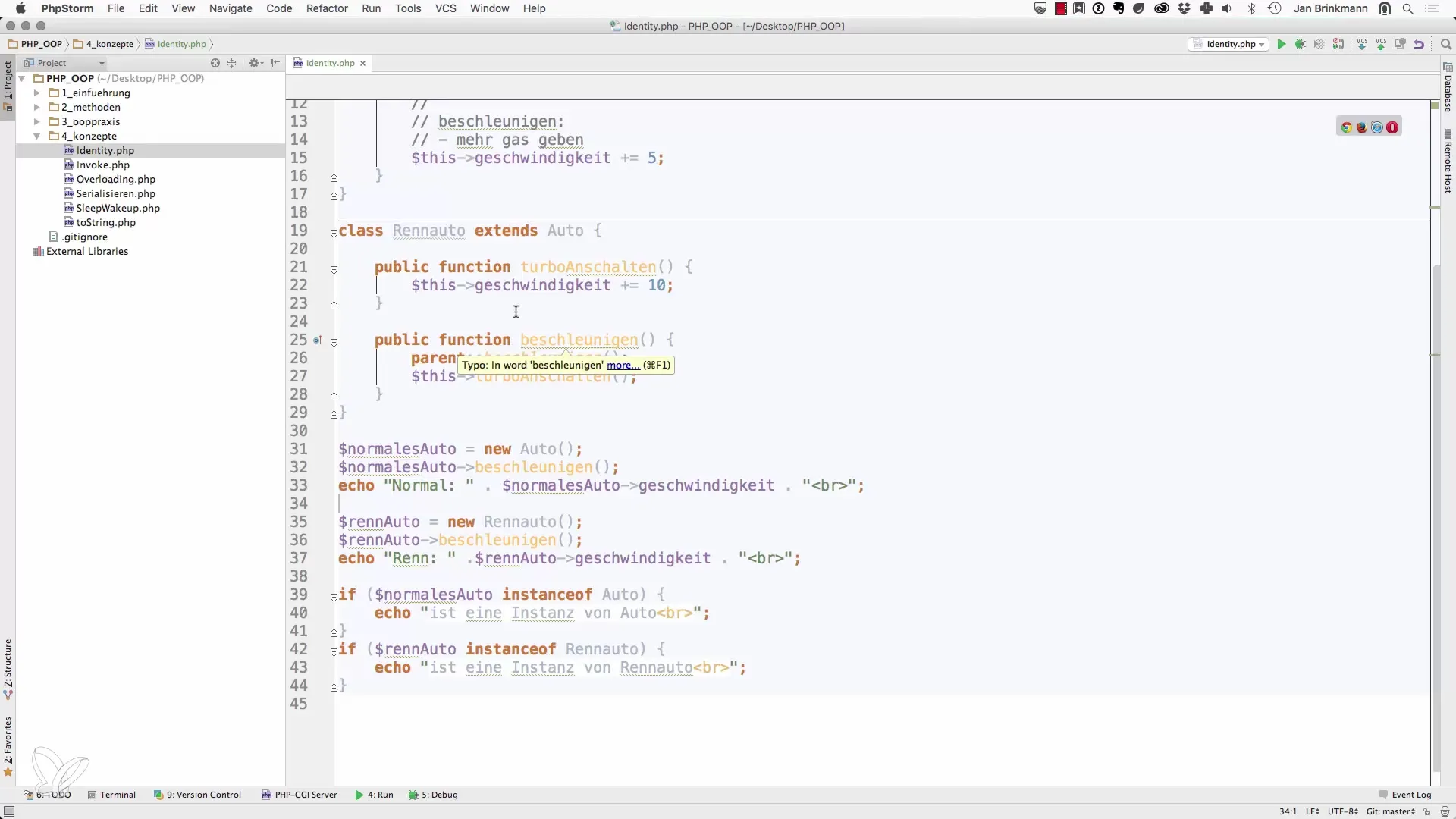Expand the 2_methoden folder

click(36, 107)
